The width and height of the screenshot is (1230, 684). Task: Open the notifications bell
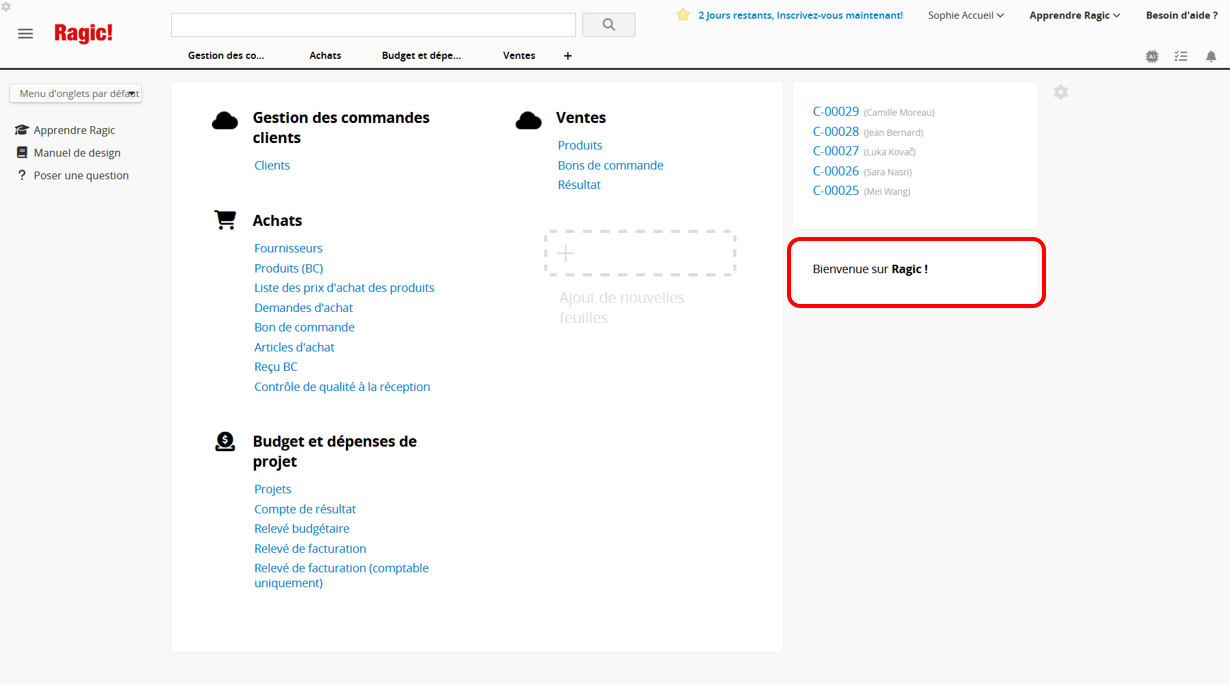(x=1211, y=56)
